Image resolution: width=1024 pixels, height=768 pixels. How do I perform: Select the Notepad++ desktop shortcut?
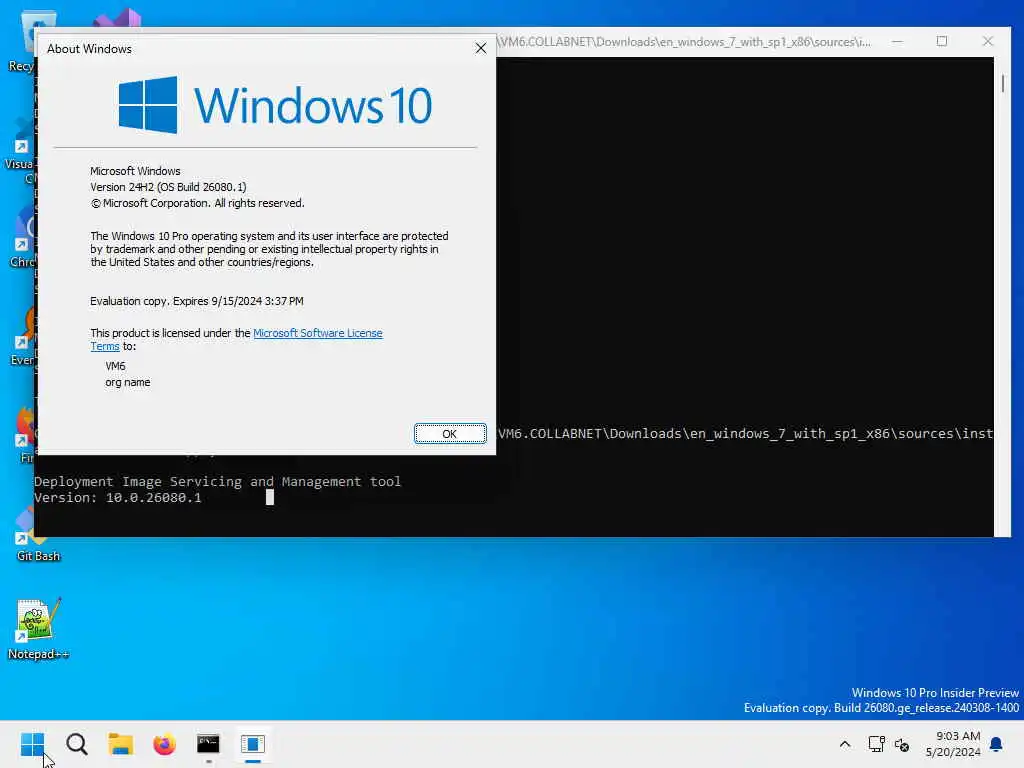pyautogui.click(x=38, y=628)
